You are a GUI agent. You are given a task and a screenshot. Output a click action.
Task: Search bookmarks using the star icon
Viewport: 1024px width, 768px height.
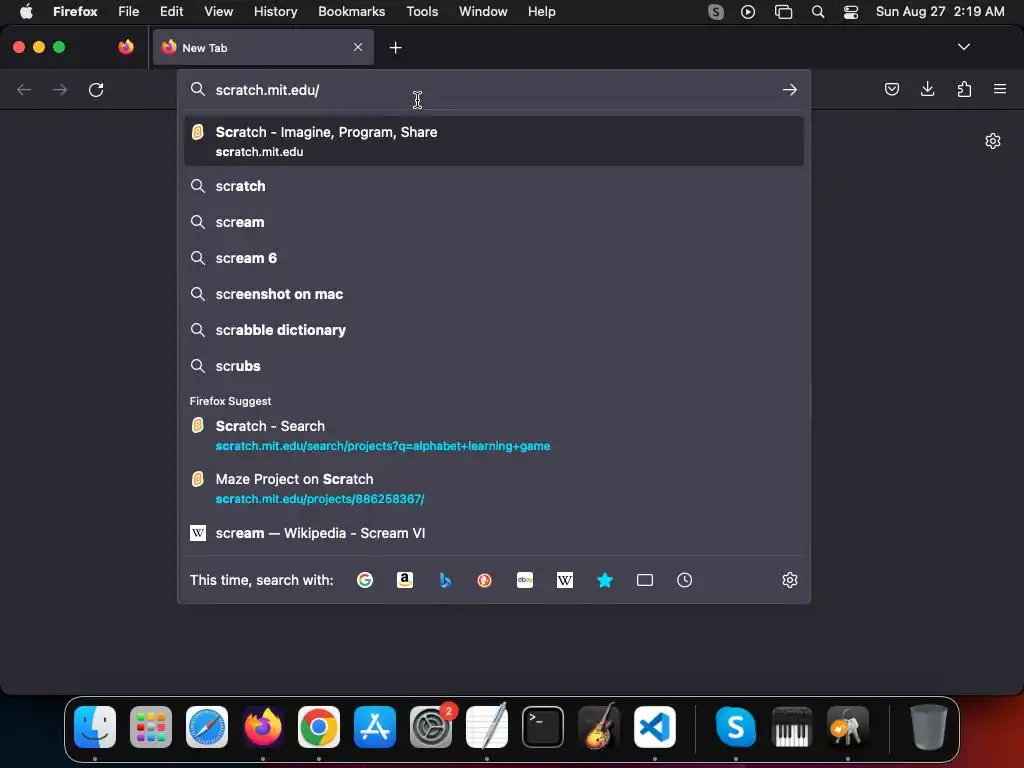click(605, 580)
